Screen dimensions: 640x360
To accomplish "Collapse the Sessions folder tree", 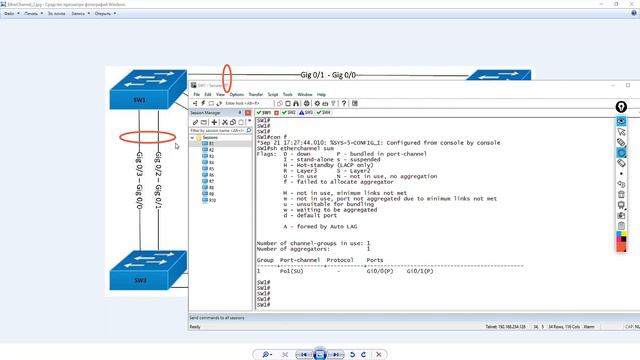I will click(193, 138).
